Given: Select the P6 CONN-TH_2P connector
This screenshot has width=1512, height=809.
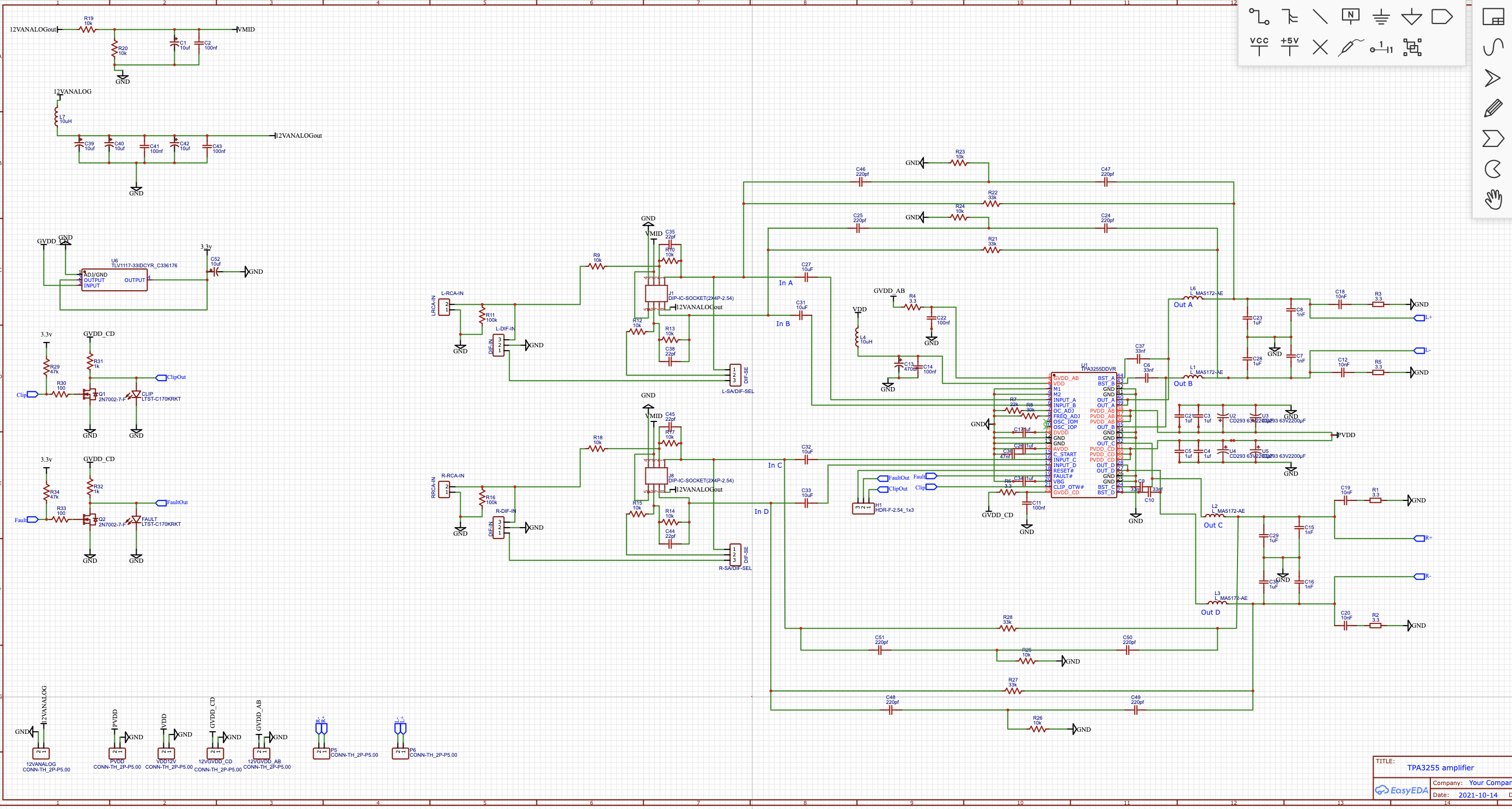Looking at the screenshot, I should point(400,753).
